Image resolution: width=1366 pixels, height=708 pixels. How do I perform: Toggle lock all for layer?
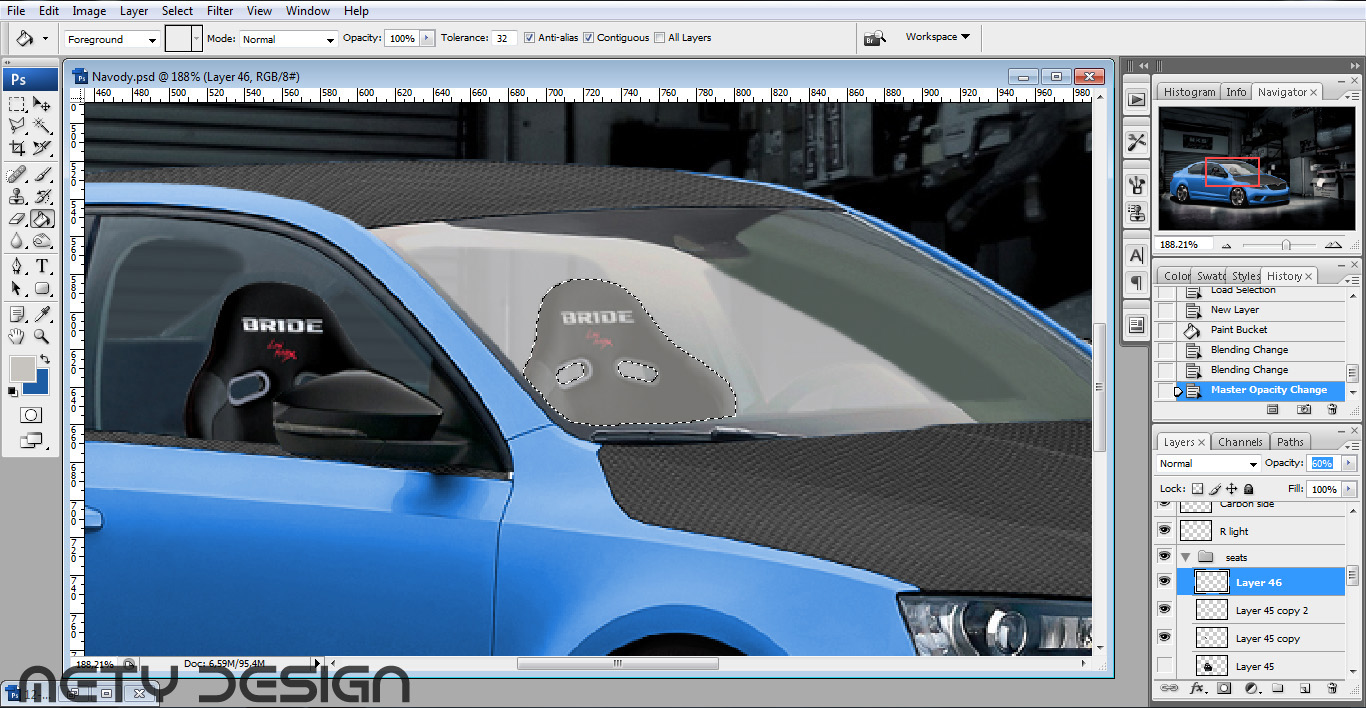1248,489
